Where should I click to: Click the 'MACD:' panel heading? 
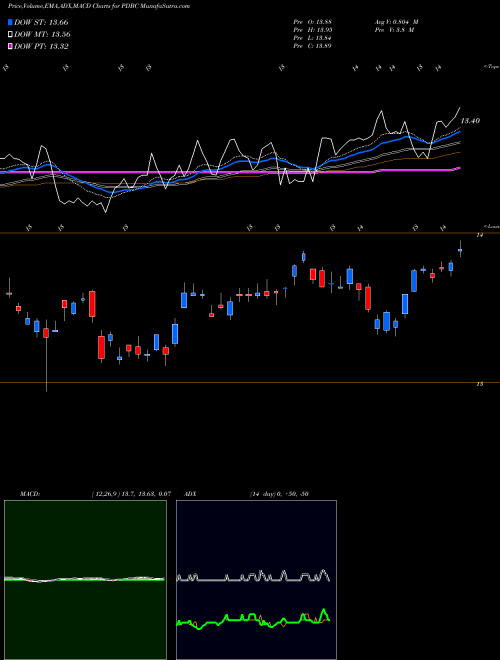pos(29,494)
